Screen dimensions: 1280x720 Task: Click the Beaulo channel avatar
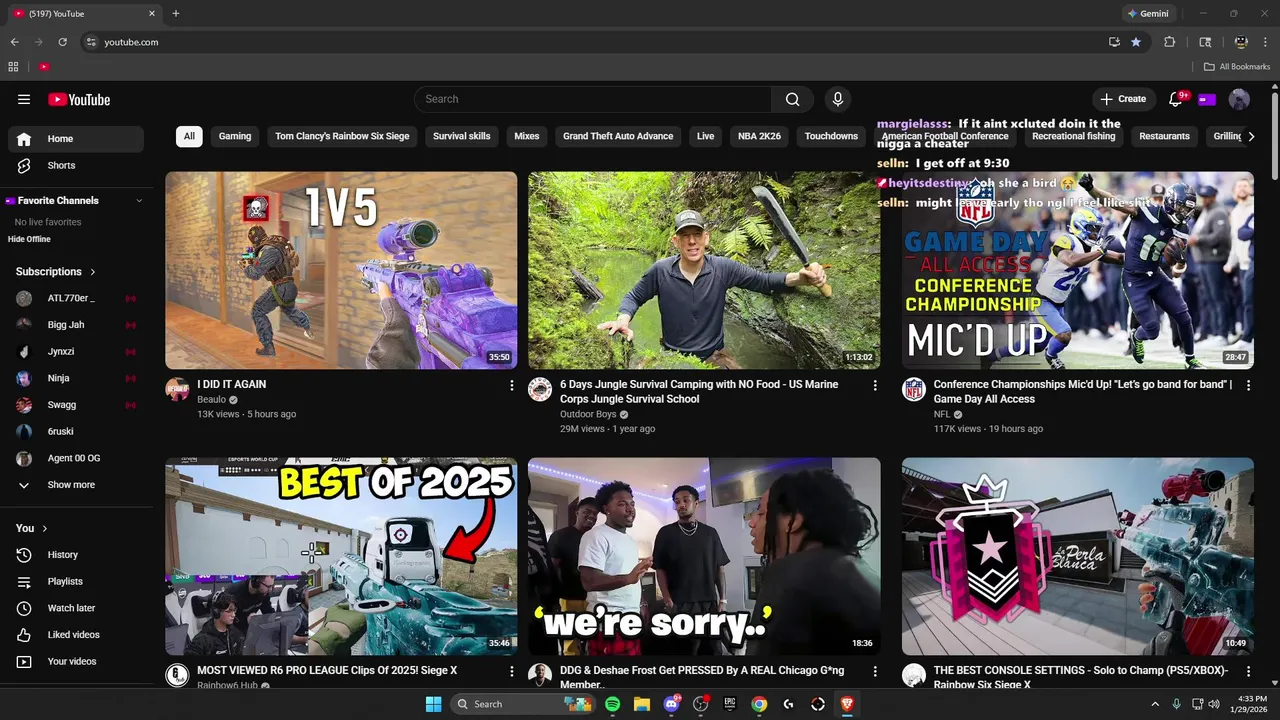tap(177, 390)
